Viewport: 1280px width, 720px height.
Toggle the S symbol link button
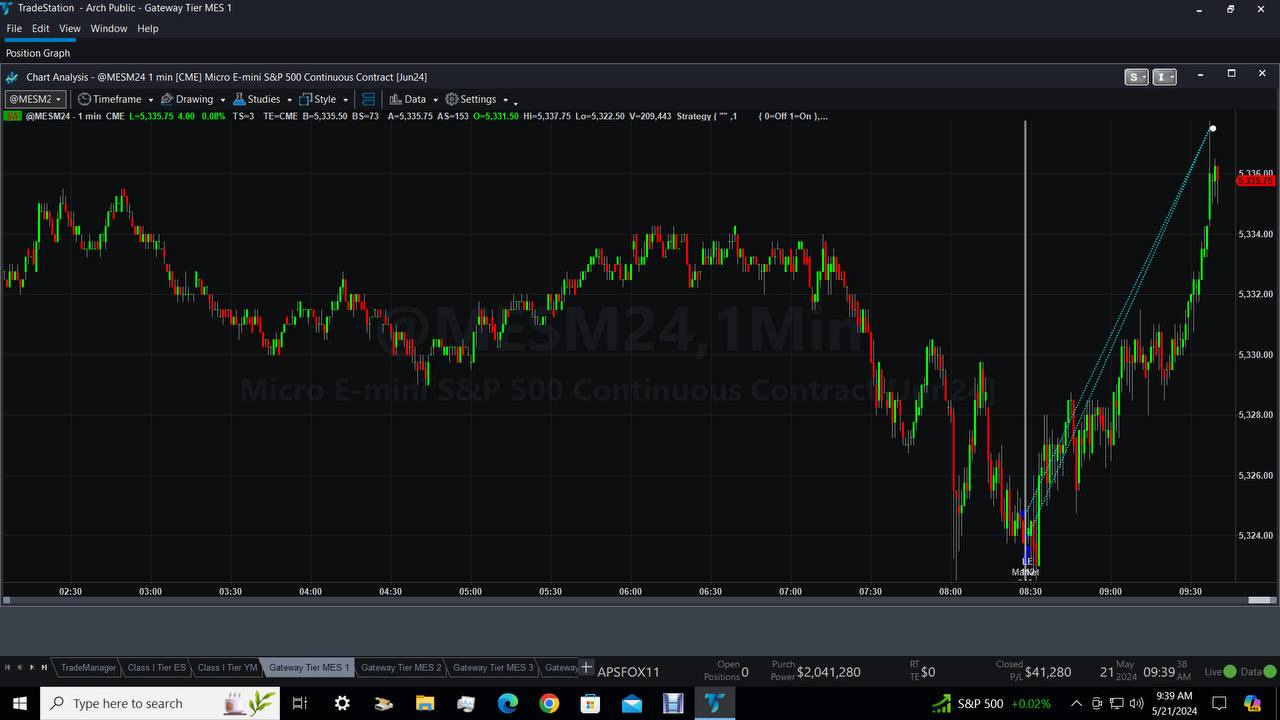(x=1136, y=77)
